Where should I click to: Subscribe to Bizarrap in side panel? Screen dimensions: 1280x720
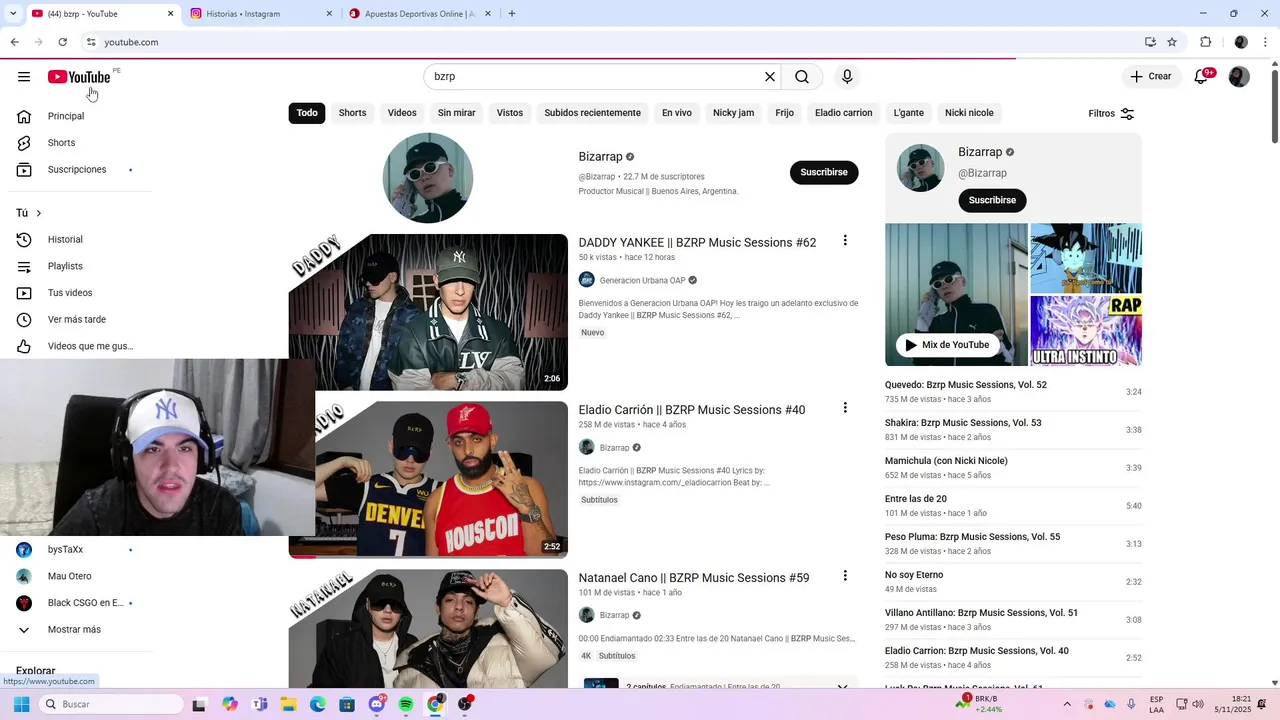click(992, 200)
